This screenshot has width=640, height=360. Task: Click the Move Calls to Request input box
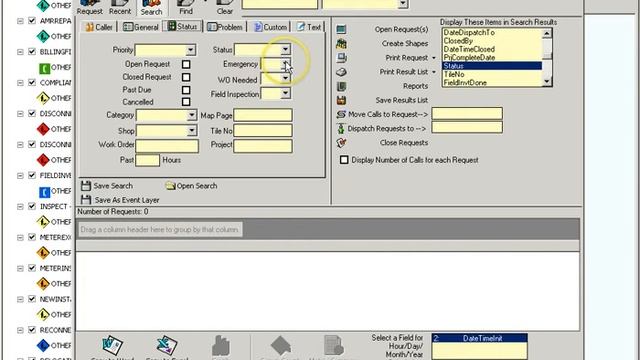click(467, 113)
